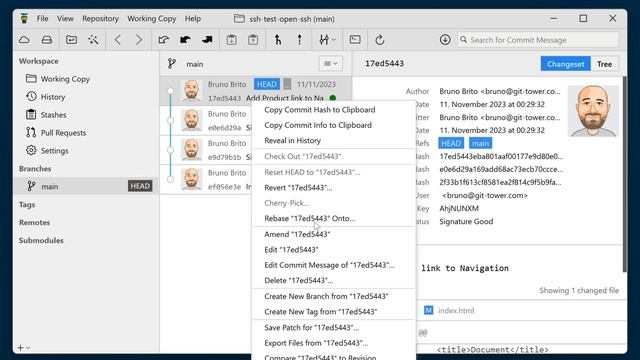Open the Git-Flow toolbar dropdown

coord(327,40)
